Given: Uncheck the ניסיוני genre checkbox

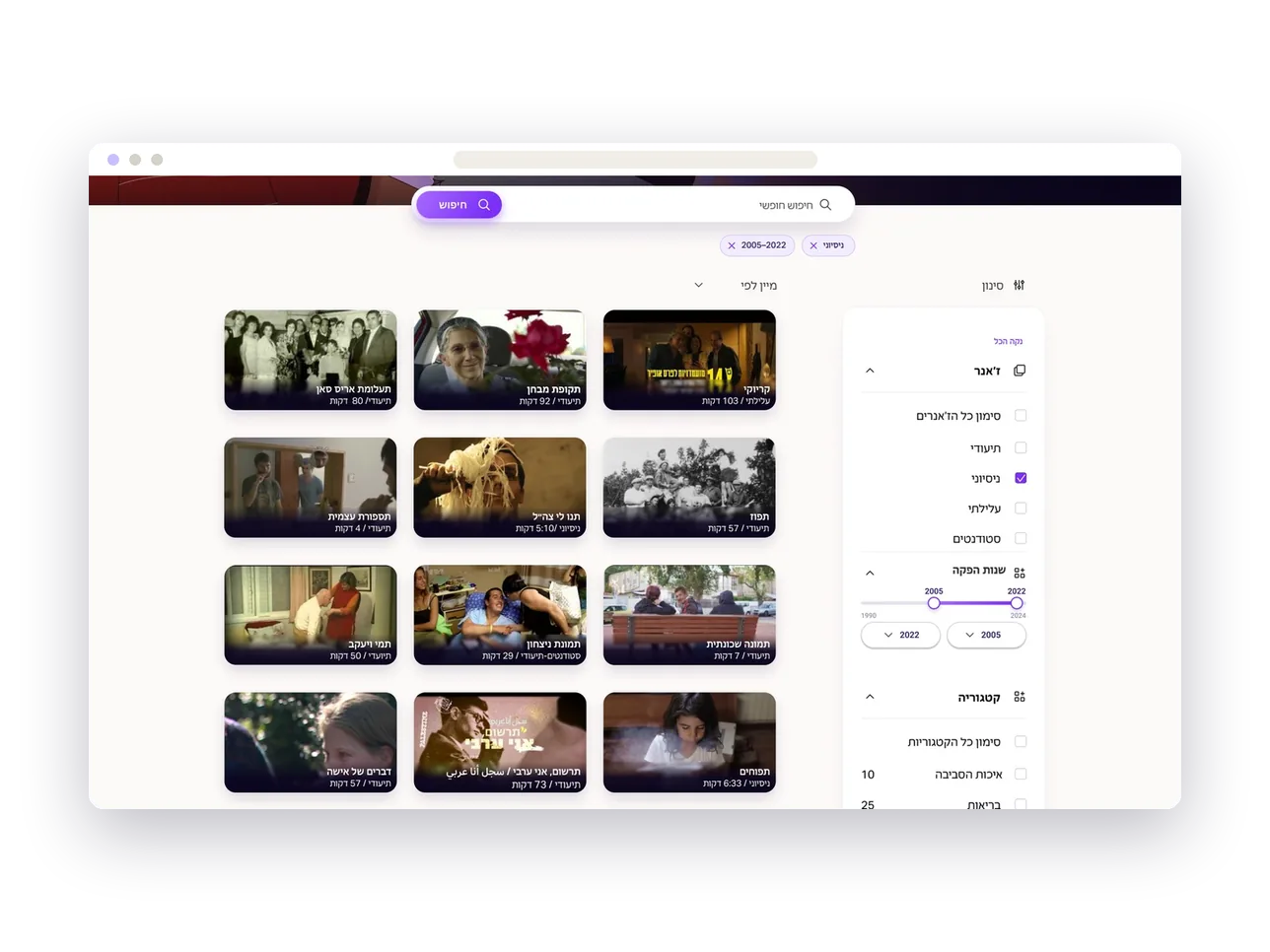Looking at the screenshot, I should pos(1021,478).
